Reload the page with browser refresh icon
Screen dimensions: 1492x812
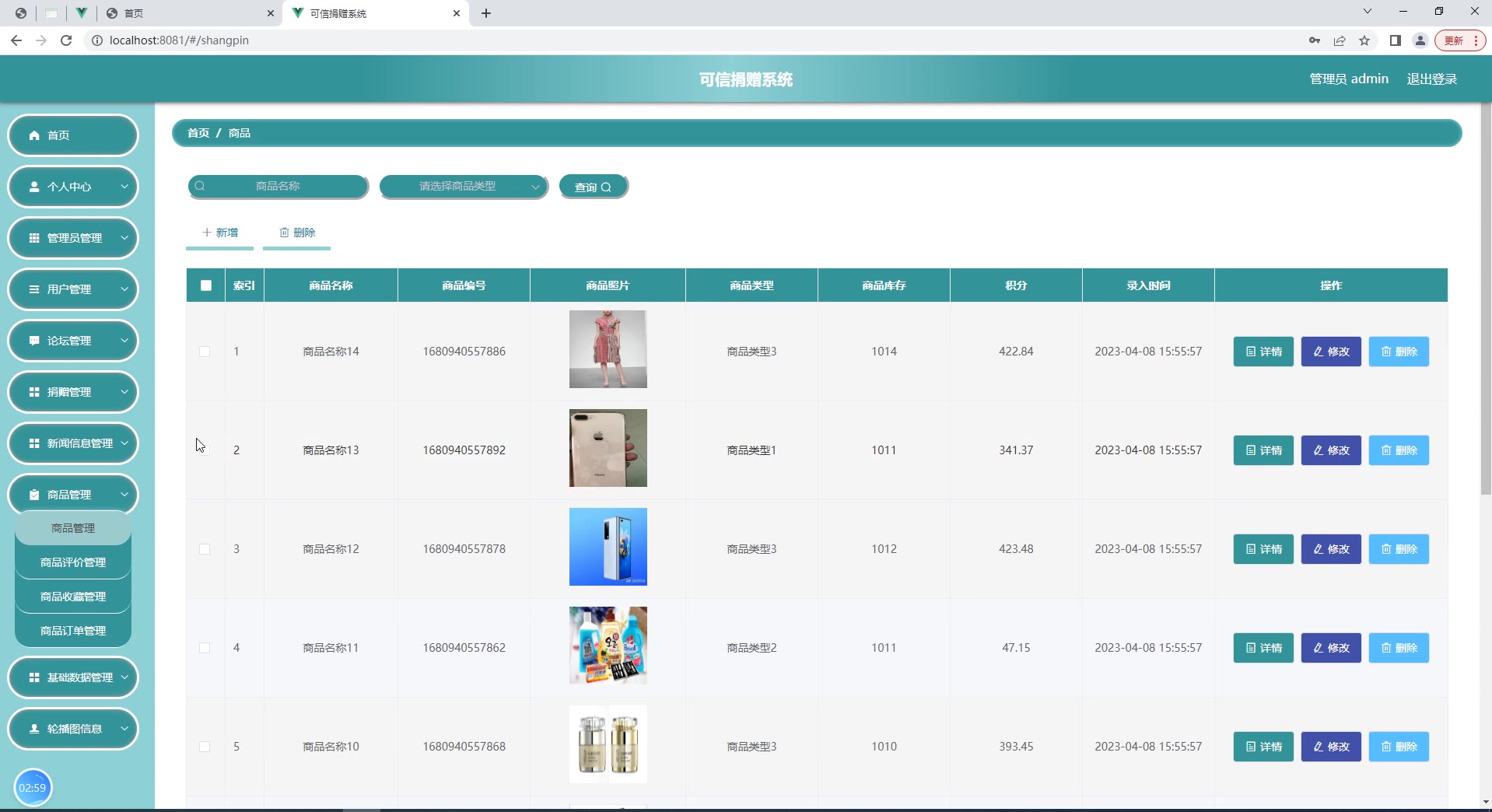(x=66, y=40)
